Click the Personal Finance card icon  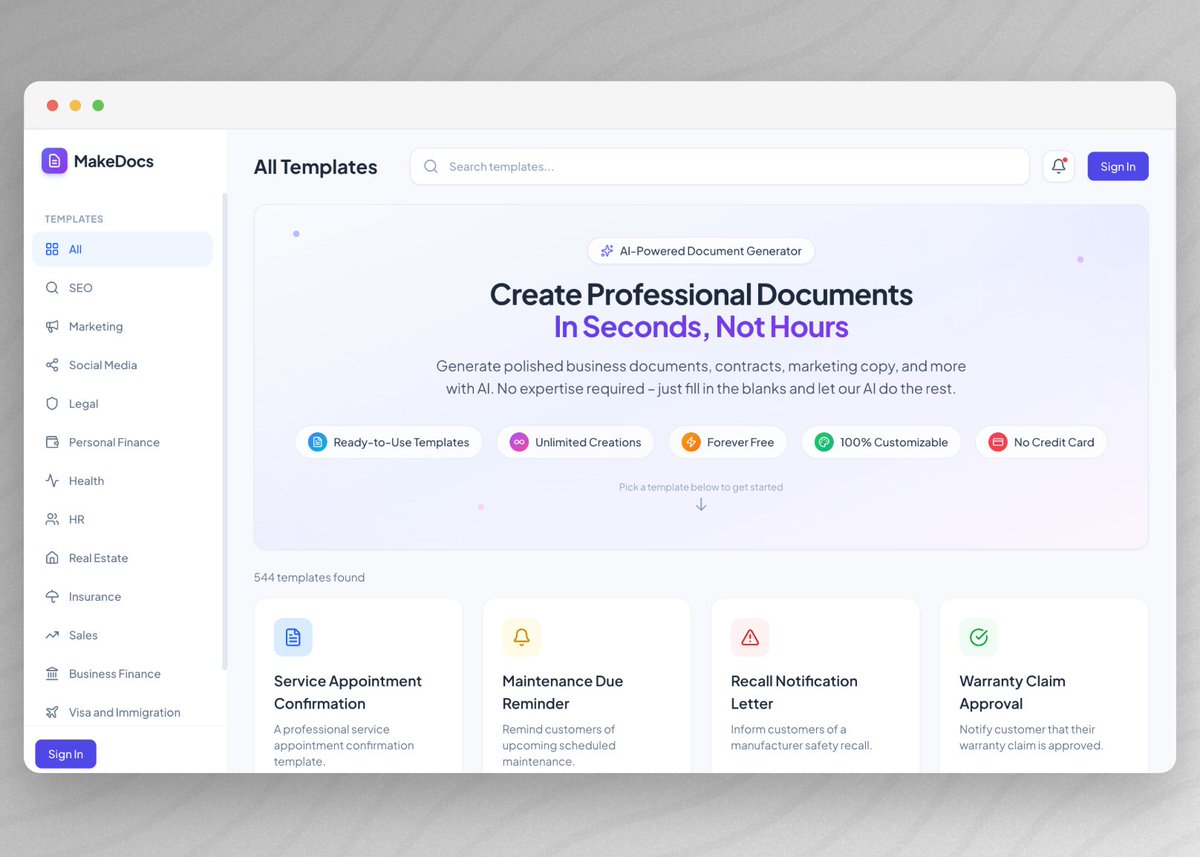[x=51, y=442]
